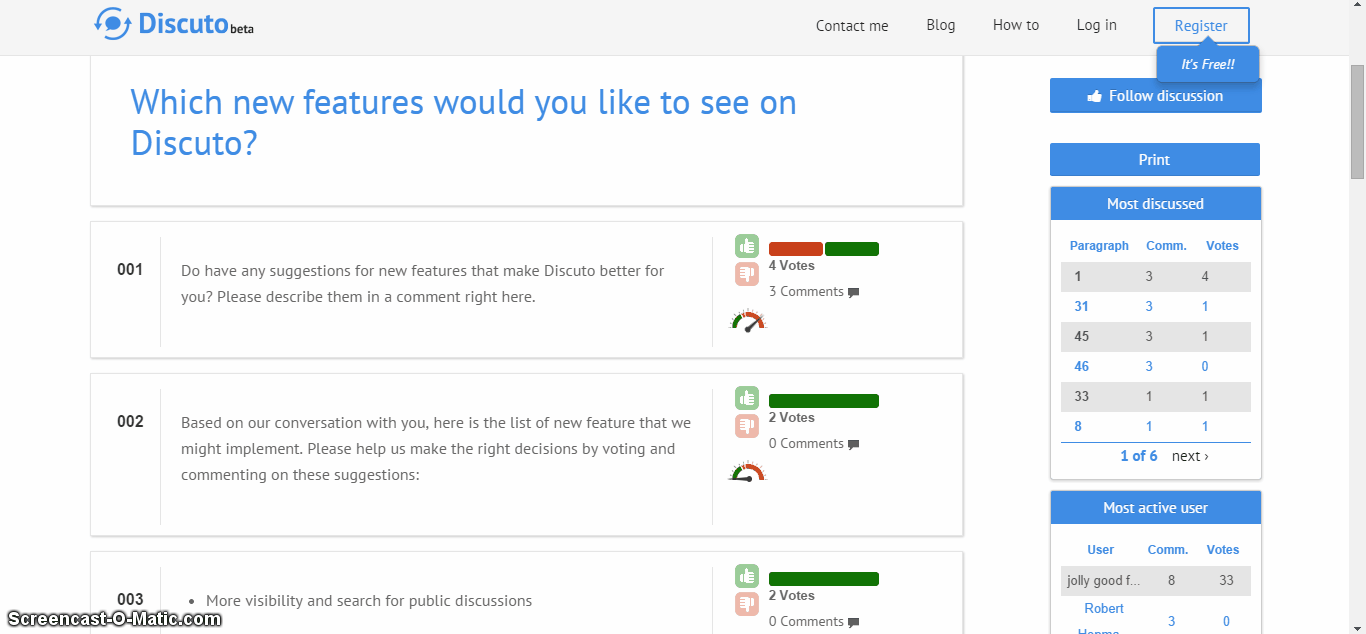Image resolution: width=1366 pixels, height=634 pixels.
Task: Click '2 Votes' on paragraph 002
Action: point(792,418)
